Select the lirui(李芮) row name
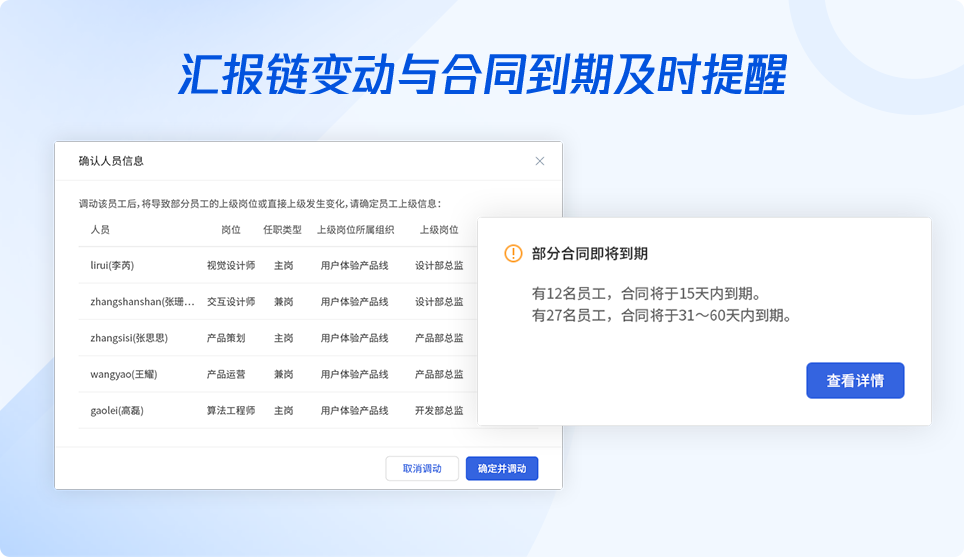Viewport: 964px width, 557px height. [x=112, y=266]
